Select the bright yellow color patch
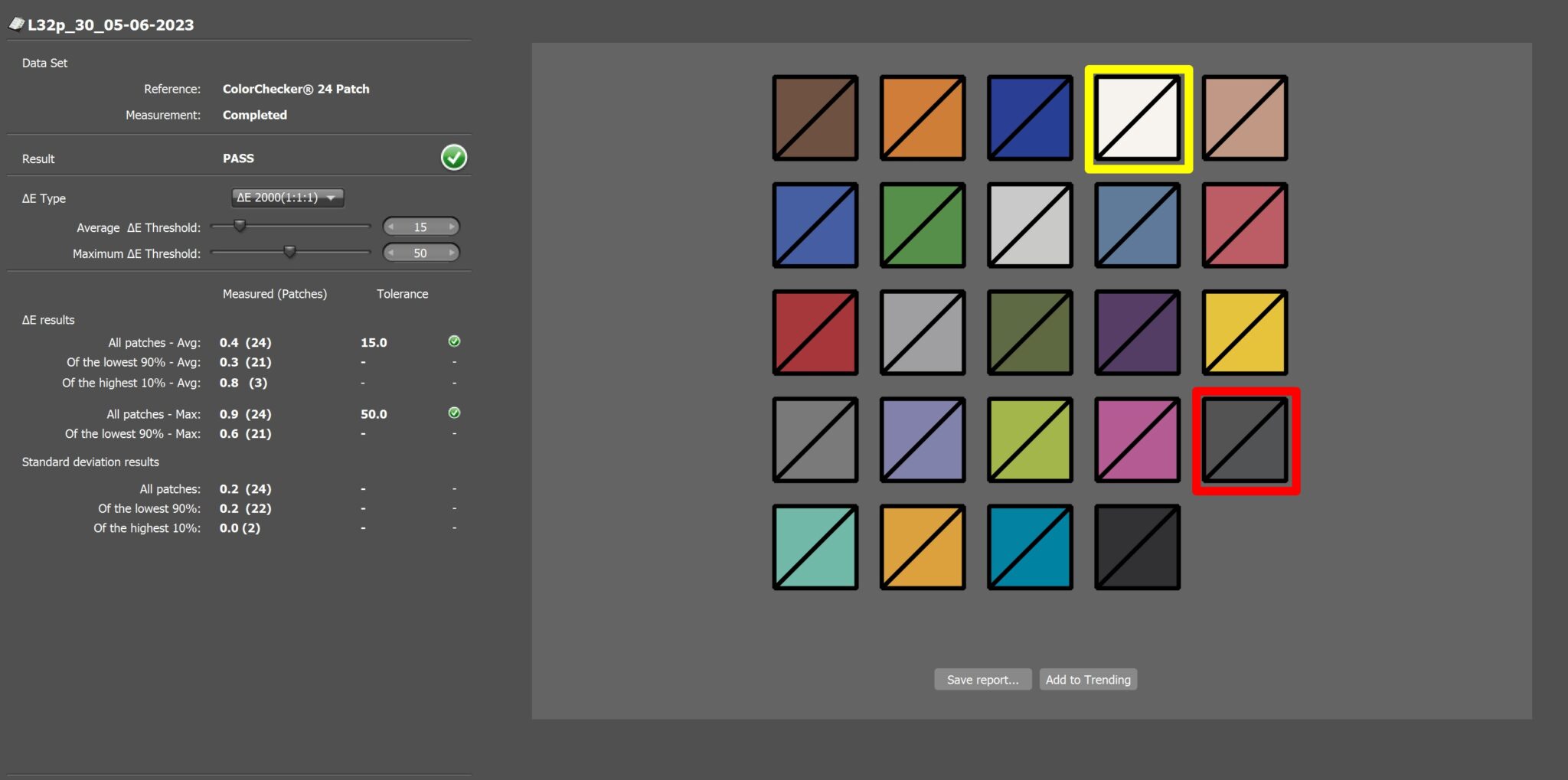Image resolution: width=1568 pixels, height=780 pixels. 1245,333
